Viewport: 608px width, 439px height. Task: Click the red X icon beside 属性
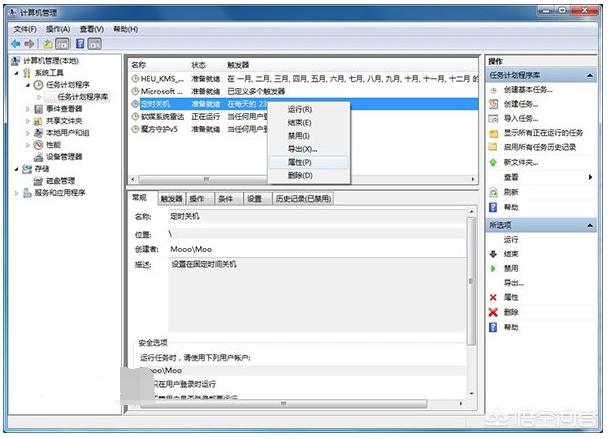click(x=493, y=297)
